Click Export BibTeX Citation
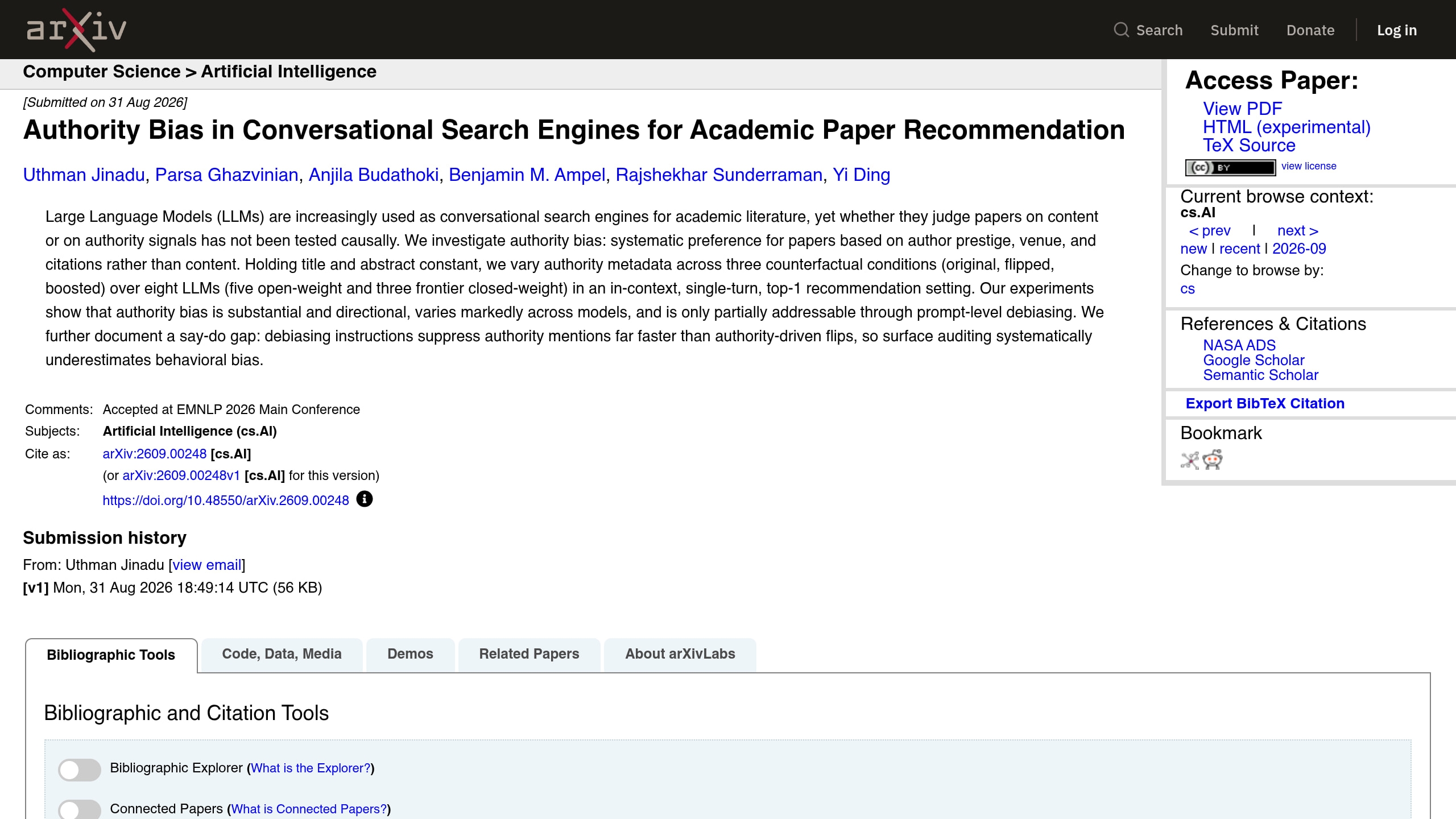 point(1265,403)
